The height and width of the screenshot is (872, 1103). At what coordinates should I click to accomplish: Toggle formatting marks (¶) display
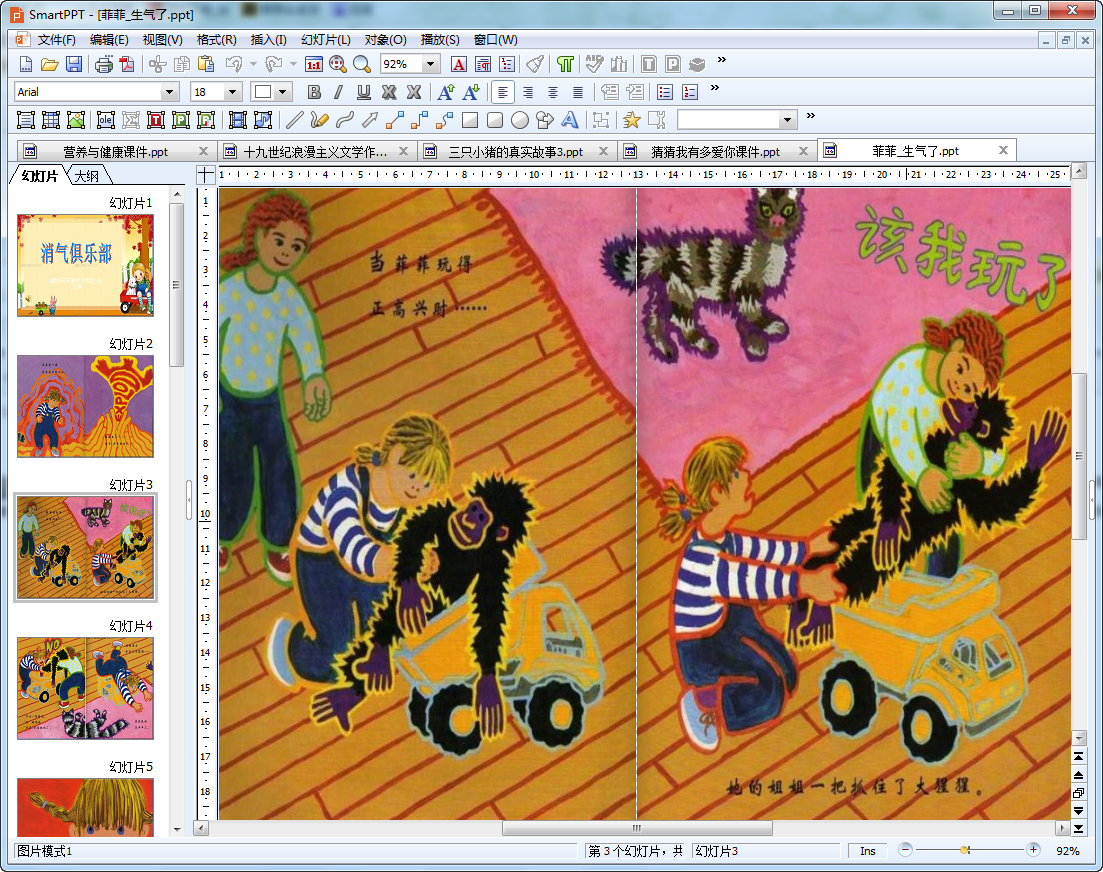pos(566,64)
